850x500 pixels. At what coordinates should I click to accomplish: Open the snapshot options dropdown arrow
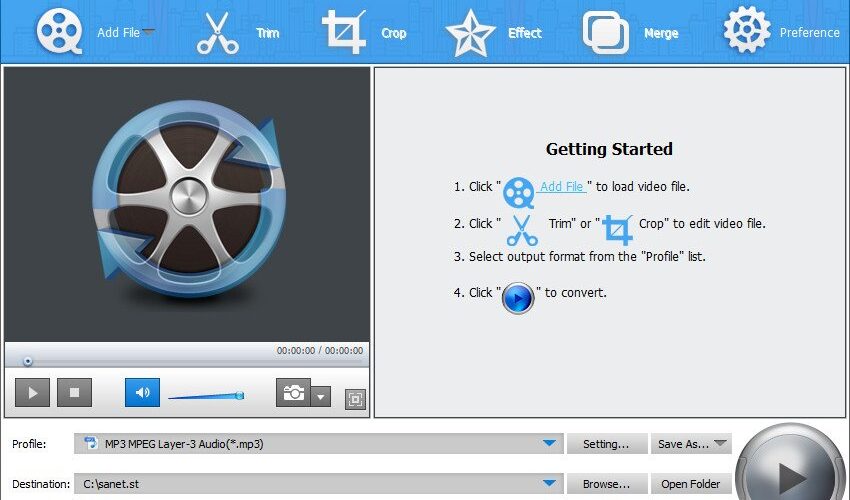point(320,397)
